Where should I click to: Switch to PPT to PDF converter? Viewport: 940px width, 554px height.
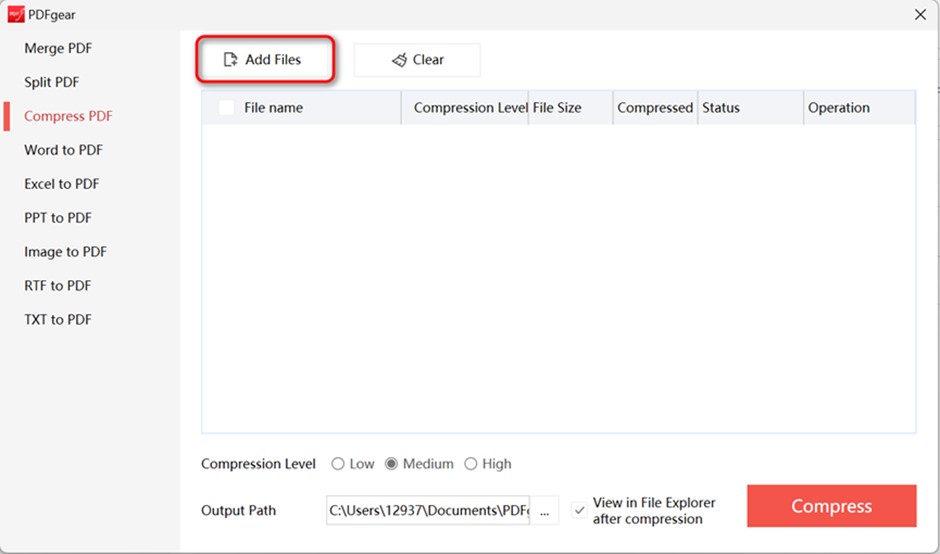point(58,218)
